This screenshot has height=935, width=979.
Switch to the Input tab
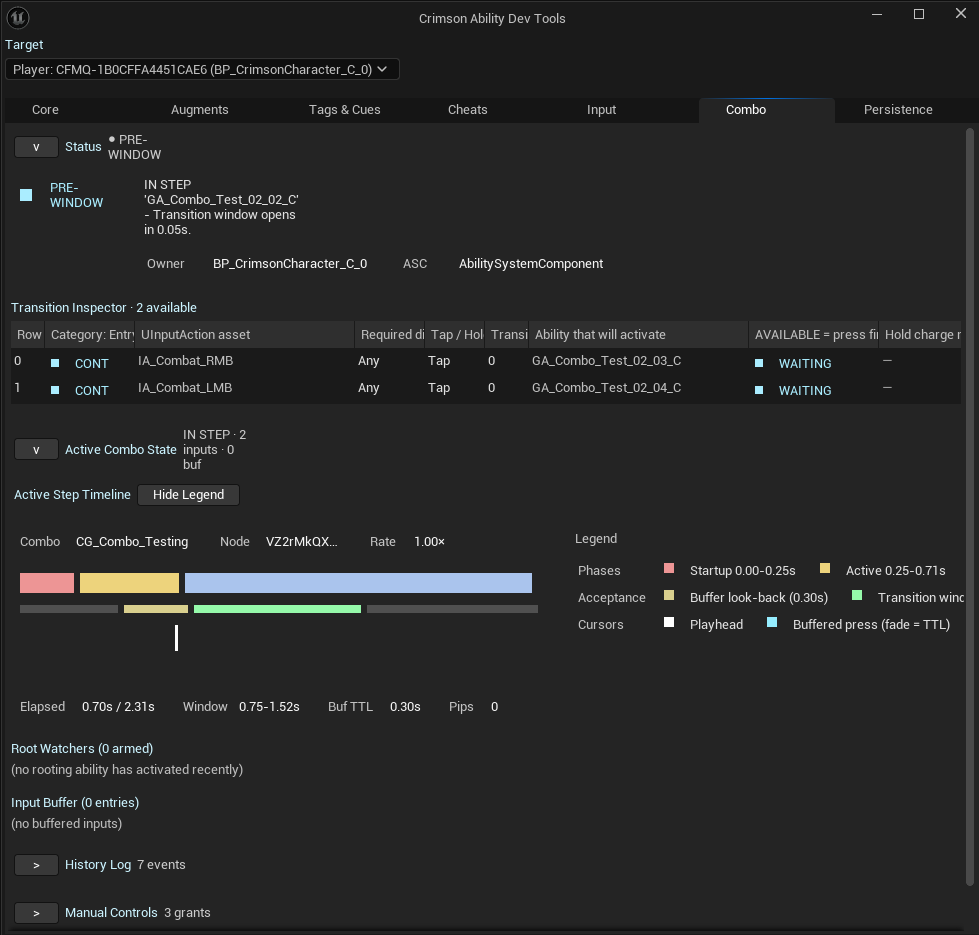[601, 110]
